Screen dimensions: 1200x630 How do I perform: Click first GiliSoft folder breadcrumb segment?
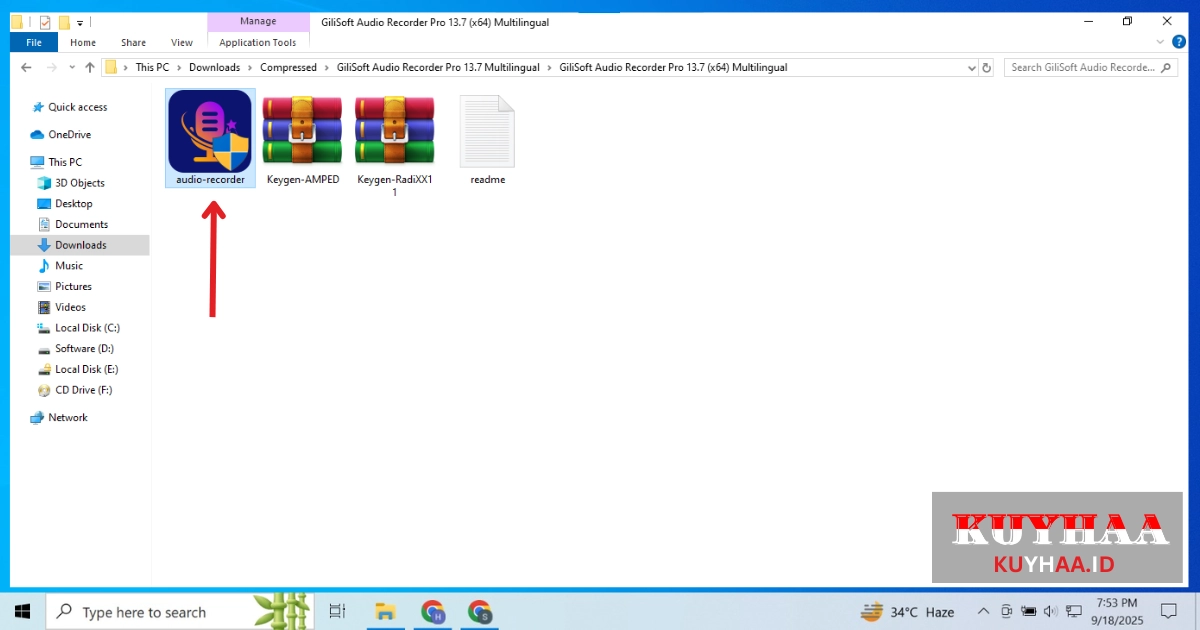(438, 67)
